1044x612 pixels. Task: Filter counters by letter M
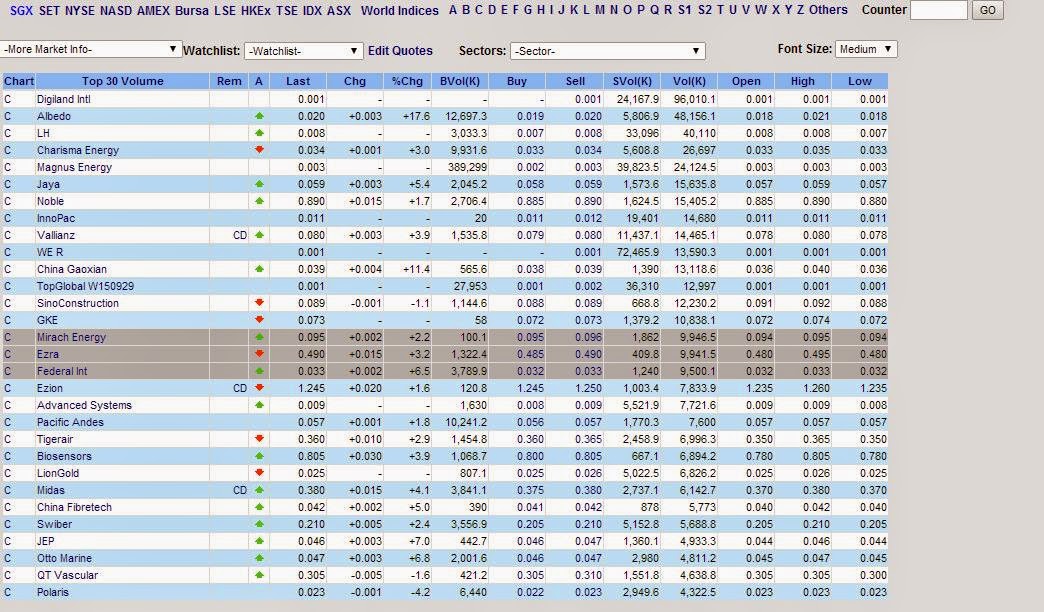click(600, 10)
